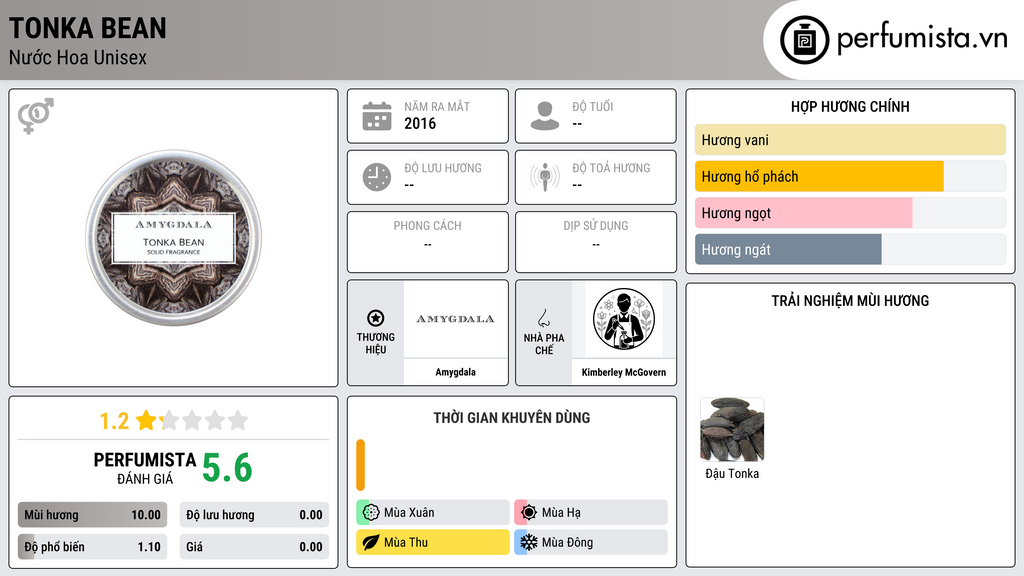Click the Giá 0.00 score row

(x=254, y=547)
